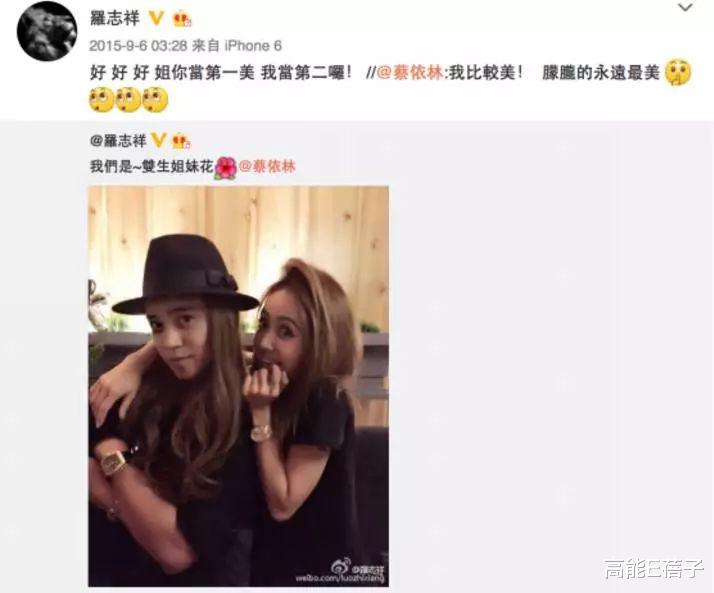Screen dimensions: 714x593
Task: Click the last emoji on second text line
Action: [x=155, y=100]
